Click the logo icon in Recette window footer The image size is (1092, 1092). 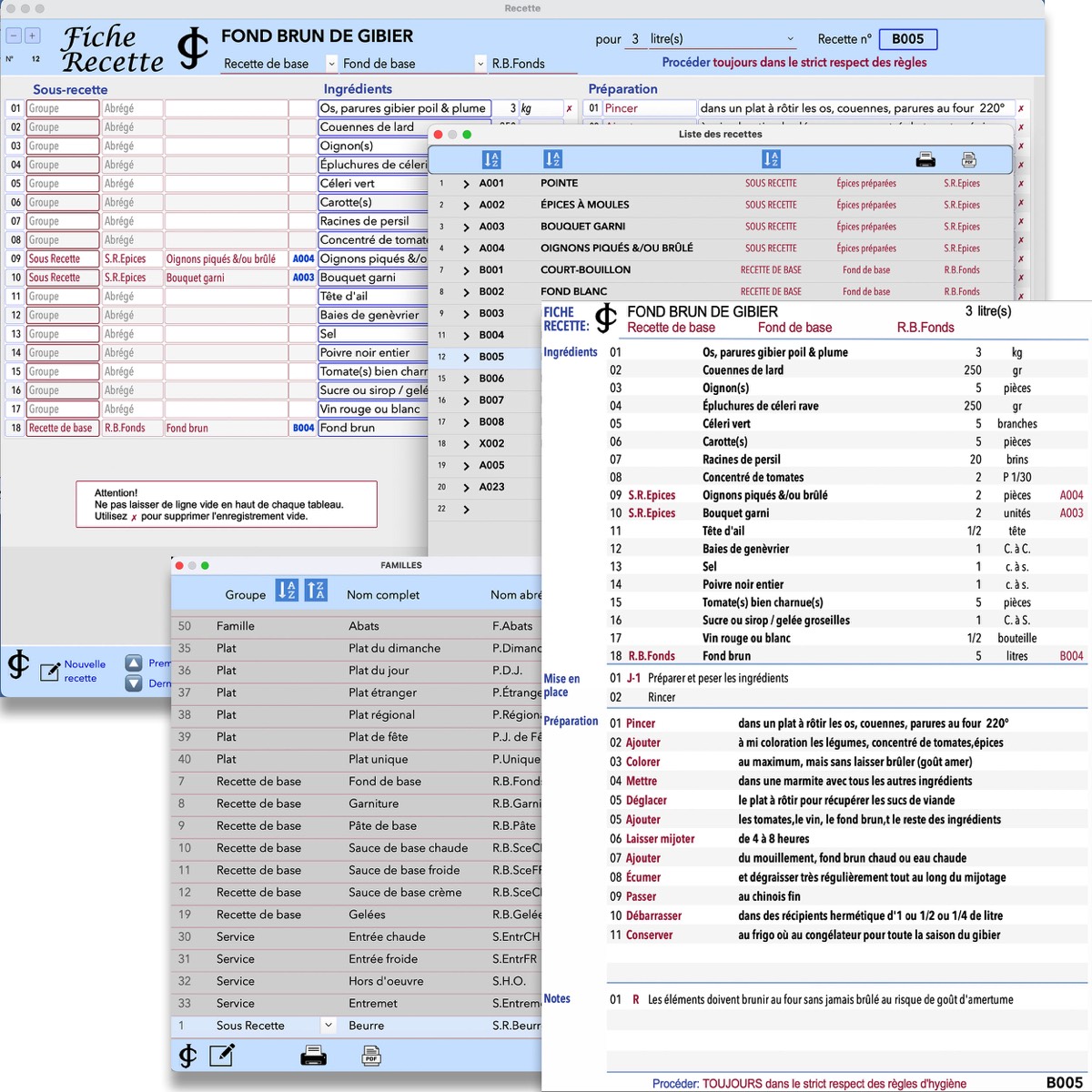pos(18,665)
